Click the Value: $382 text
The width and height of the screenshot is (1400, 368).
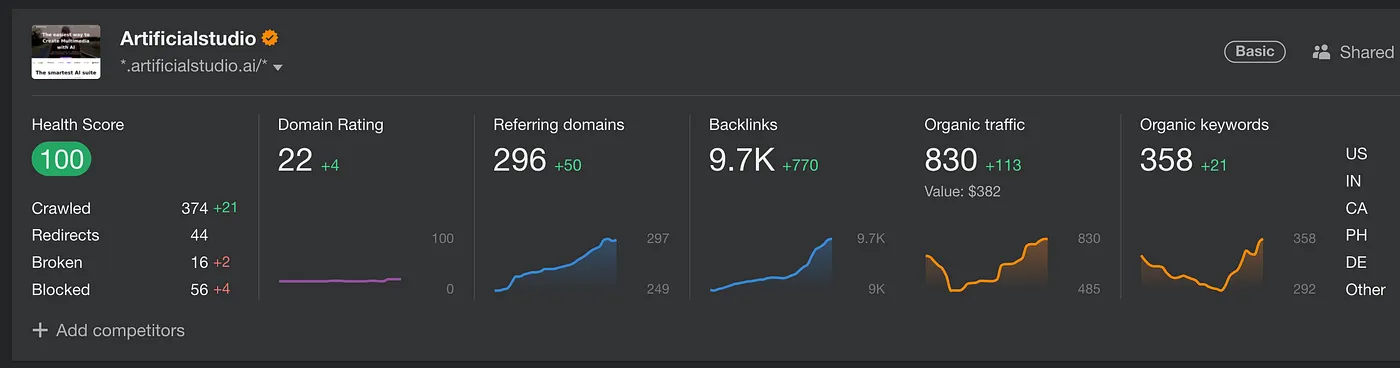(x=962, y=191)
